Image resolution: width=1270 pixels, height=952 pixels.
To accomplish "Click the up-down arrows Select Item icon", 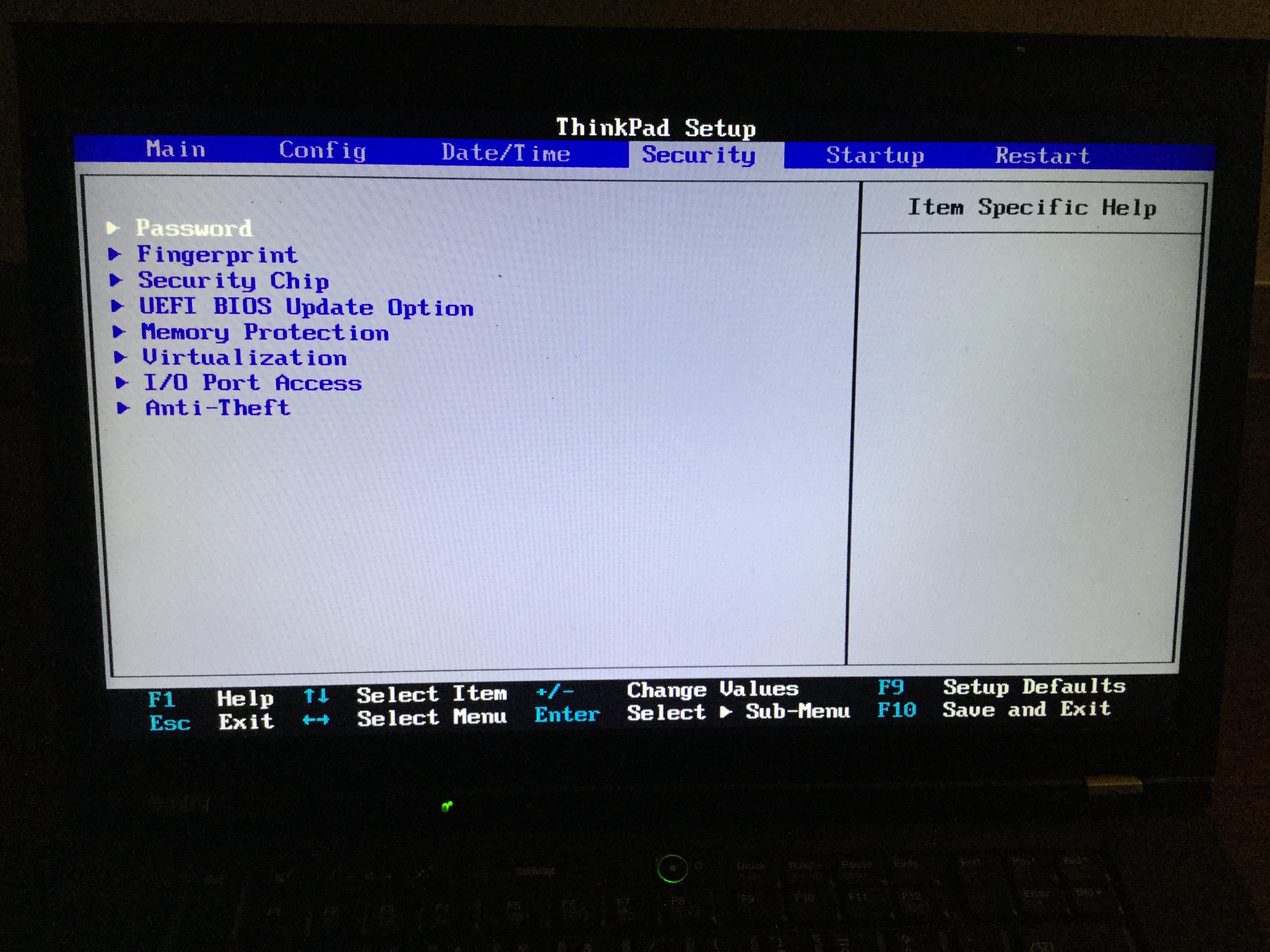I will point(316,696).
